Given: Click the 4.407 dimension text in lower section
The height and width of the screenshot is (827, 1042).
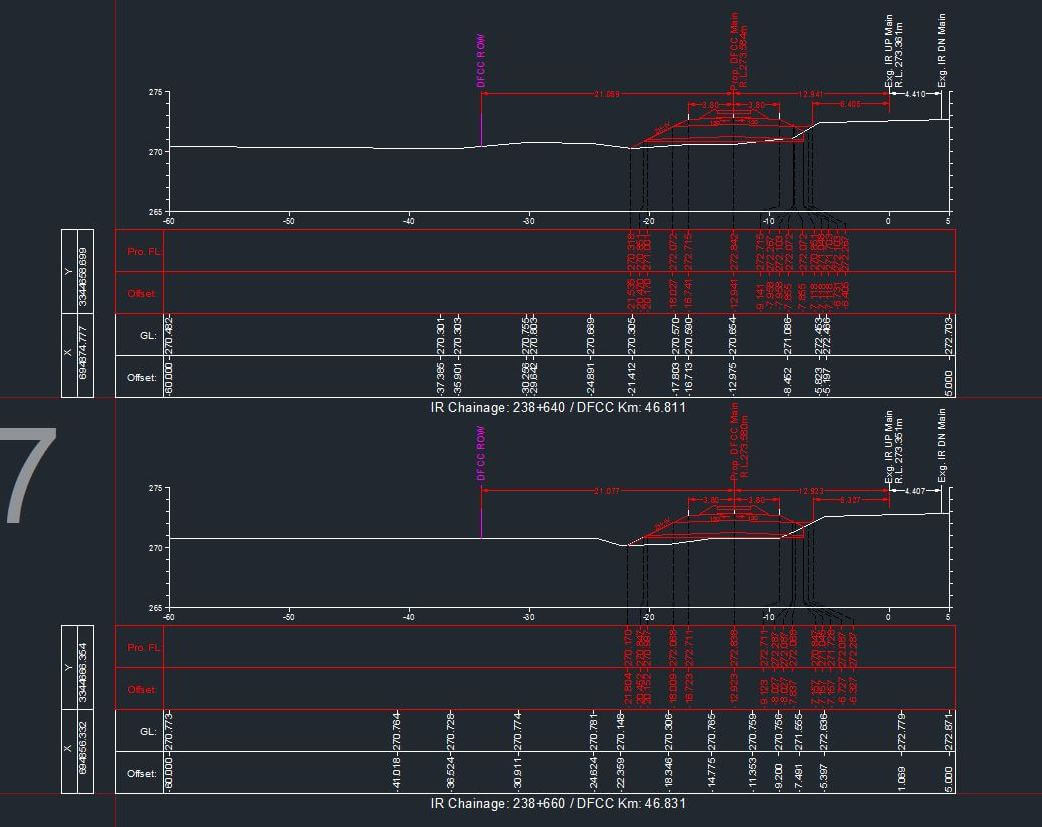Looking at the screenshot, I should click(914, 491).
